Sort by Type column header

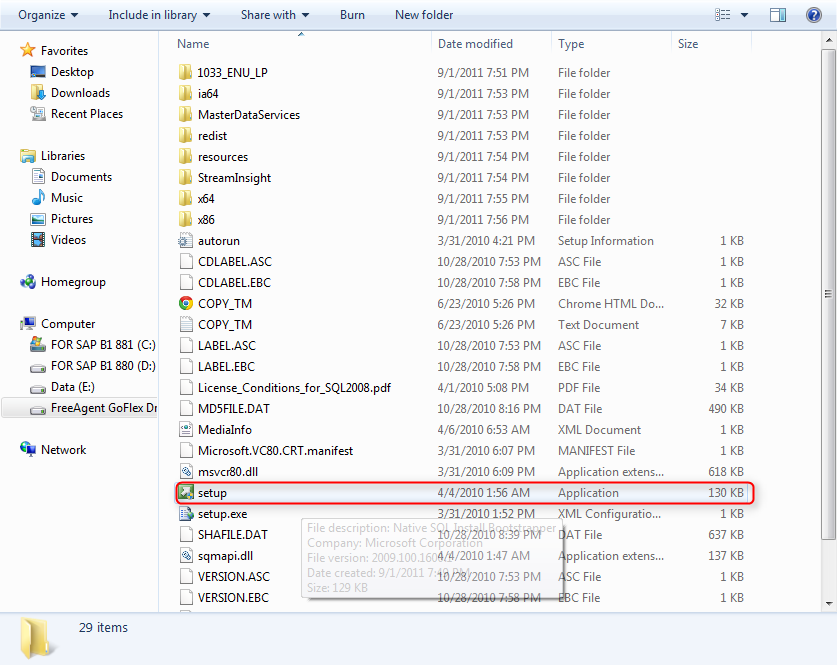coord(571,44)
